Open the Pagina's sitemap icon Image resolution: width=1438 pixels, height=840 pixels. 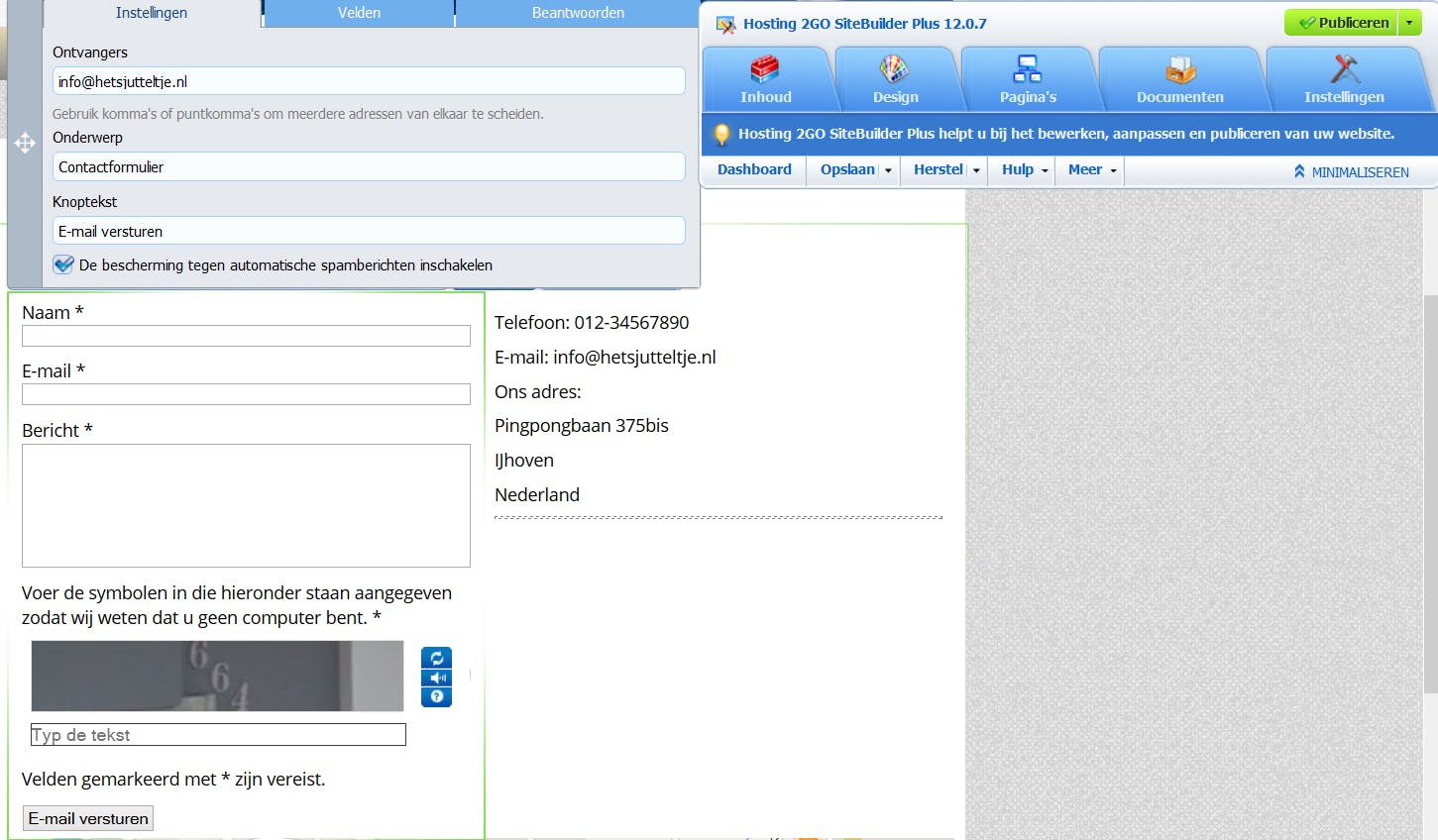click(x=1028, y=69)
